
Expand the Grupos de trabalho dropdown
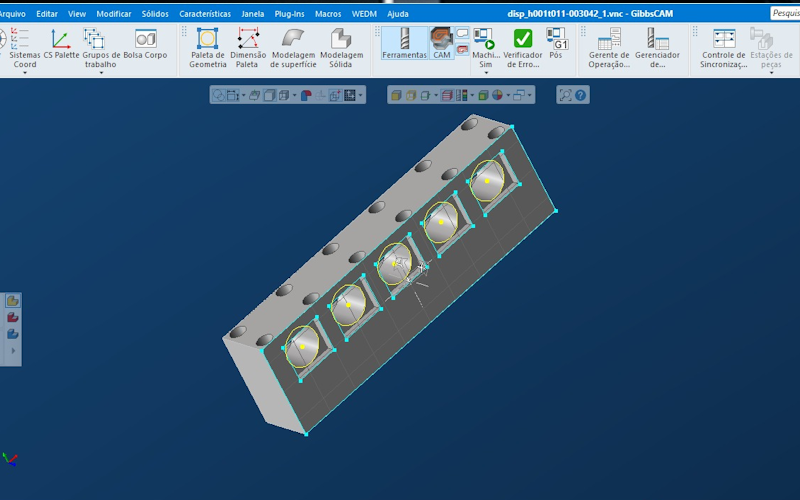[x=99, y=73]
